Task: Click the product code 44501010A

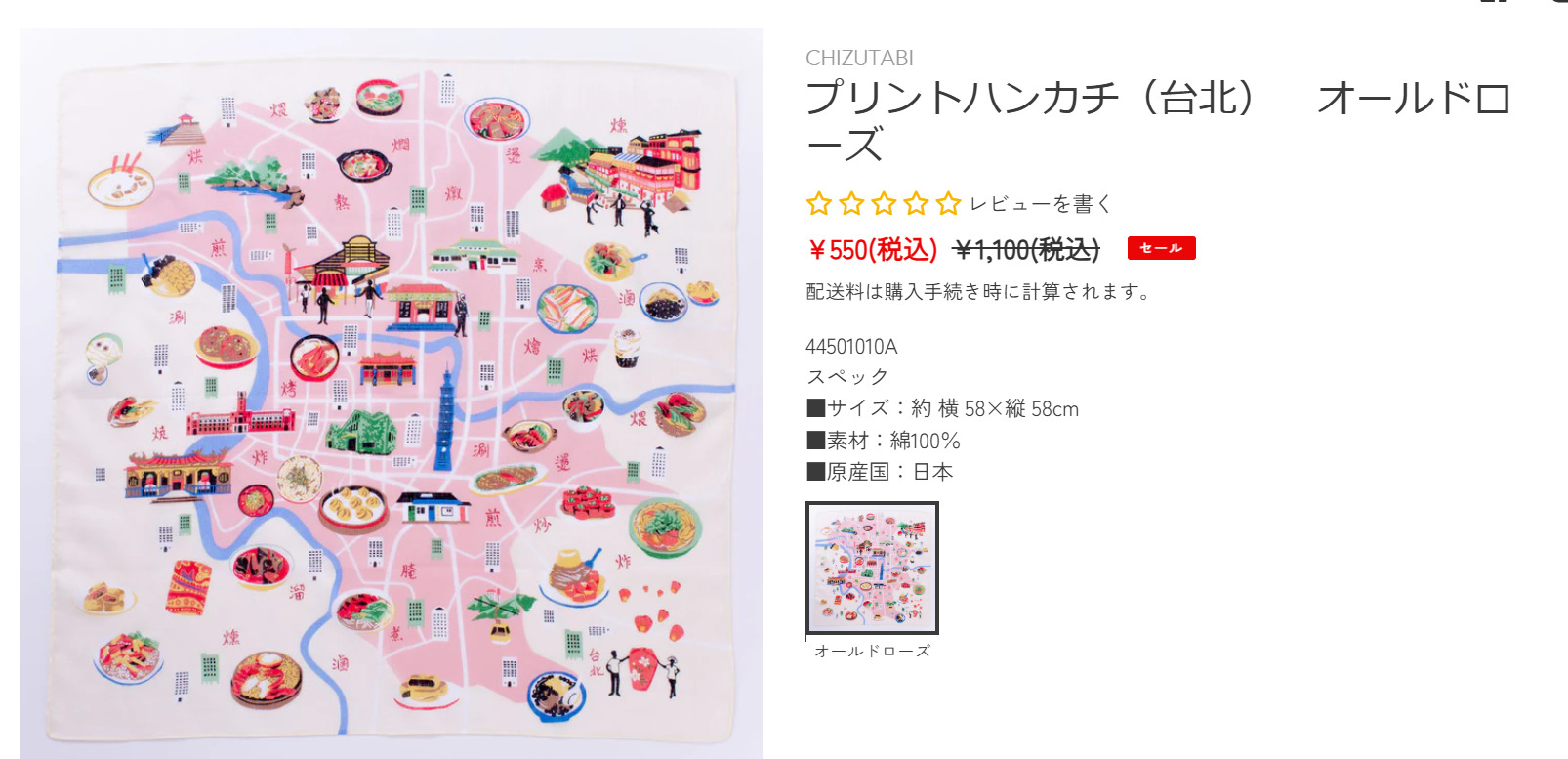Action: click(851, 347)
